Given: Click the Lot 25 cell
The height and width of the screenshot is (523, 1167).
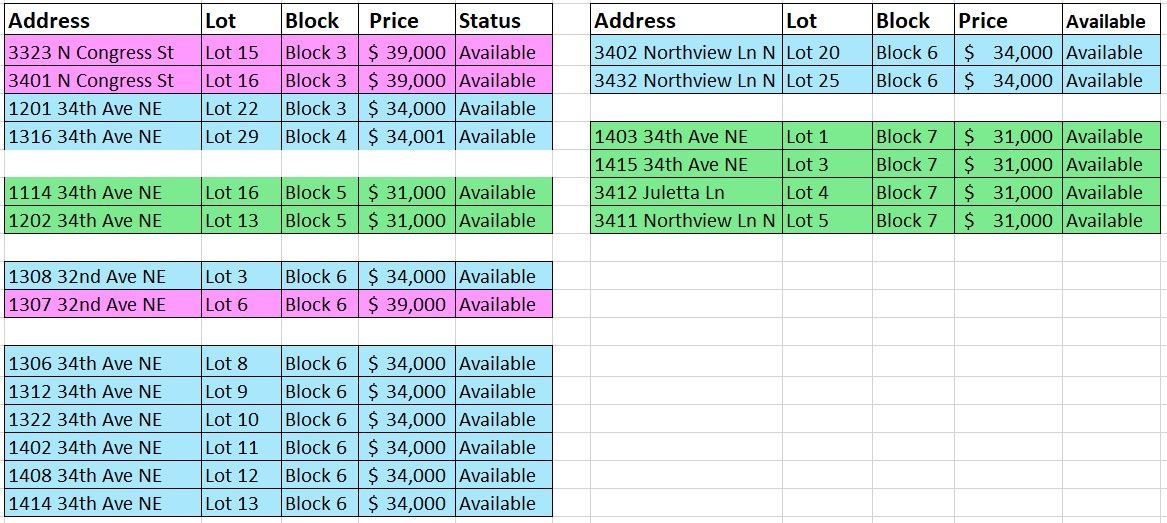Looking at the screenshot, I should [x=828, y=80].
